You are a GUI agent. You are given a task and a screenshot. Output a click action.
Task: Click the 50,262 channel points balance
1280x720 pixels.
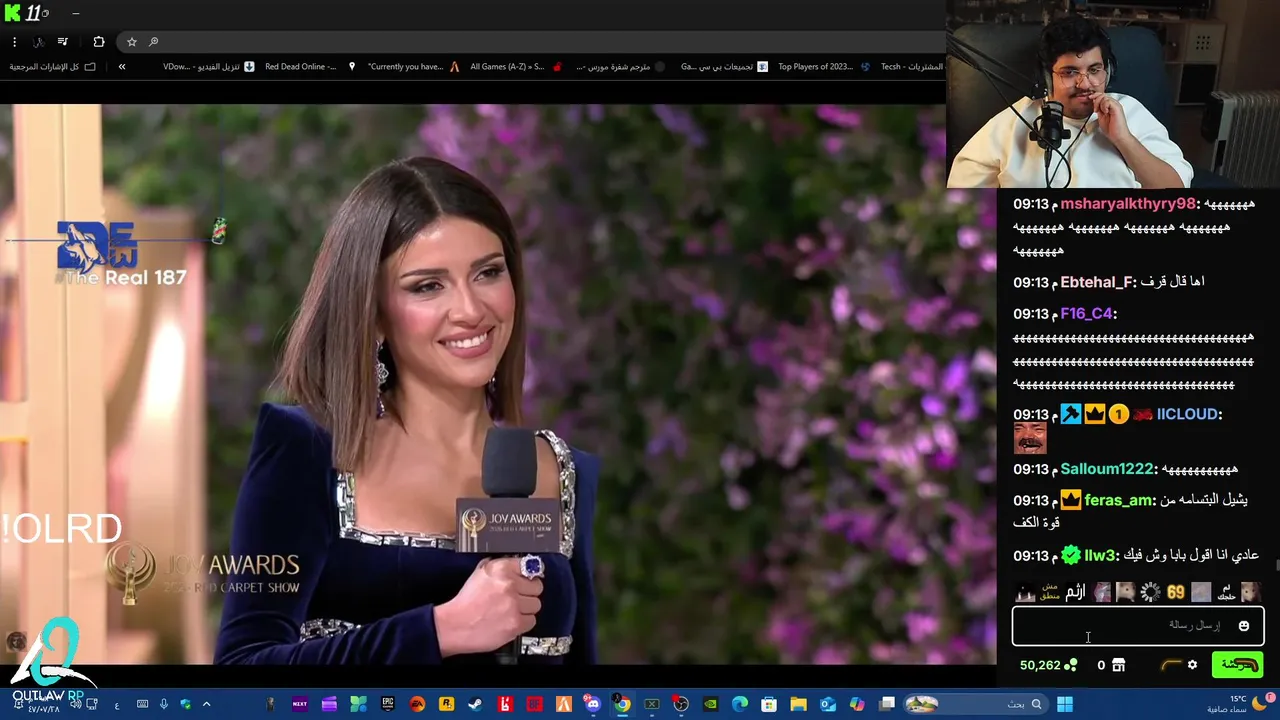1048,665
